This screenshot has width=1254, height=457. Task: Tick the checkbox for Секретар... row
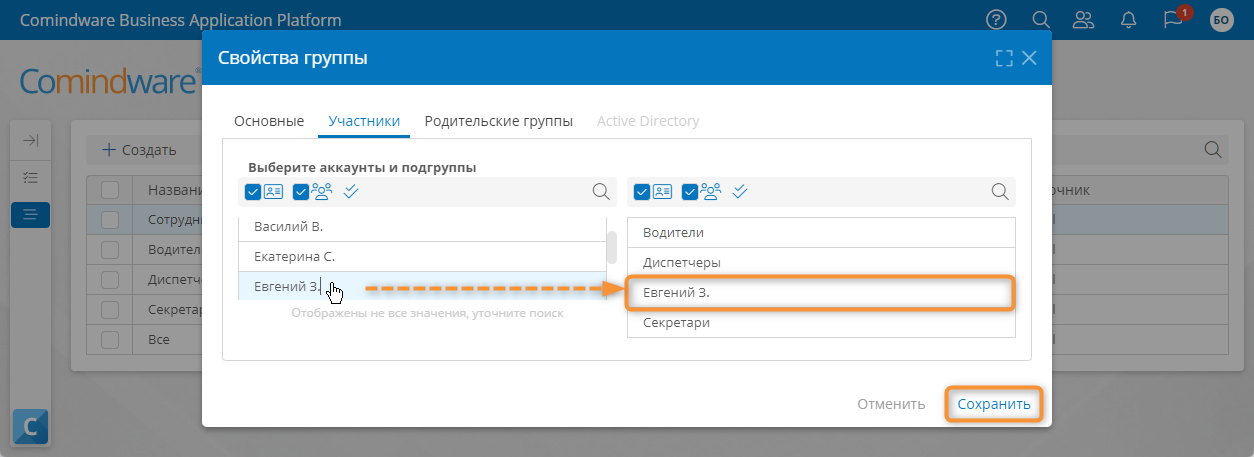[x=110, y=309]
